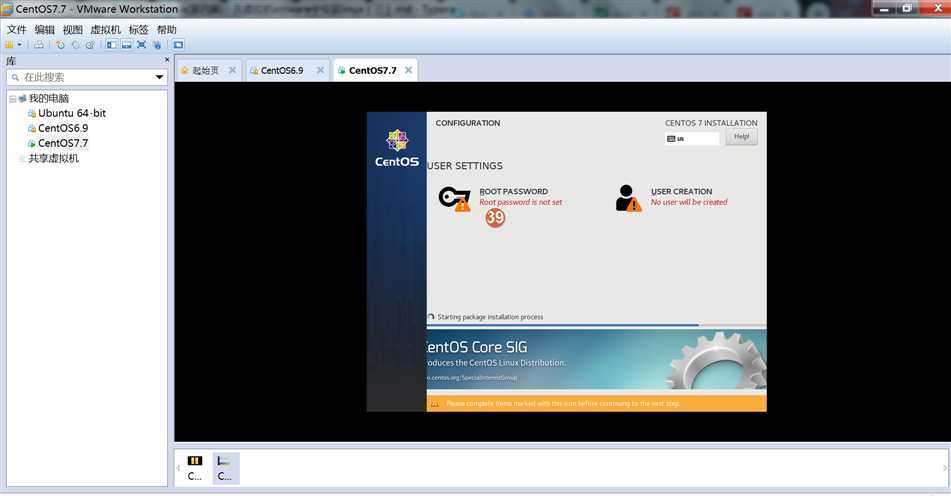
Task: Open the 标签 menu
Action: (138, 30)
